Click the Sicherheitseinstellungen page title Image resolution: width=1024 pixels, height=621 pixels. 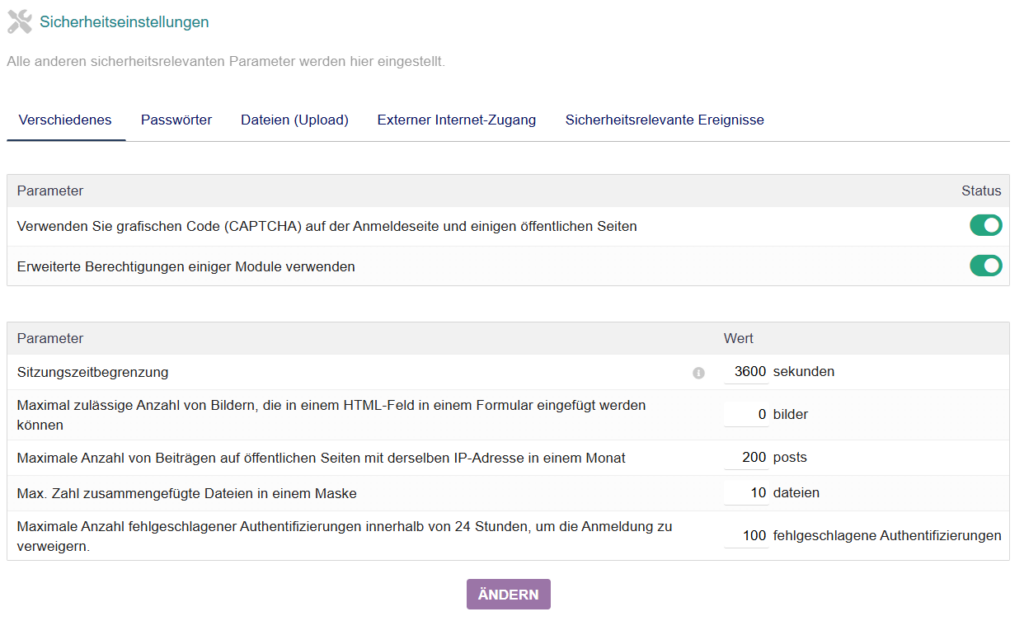[124, 21]
